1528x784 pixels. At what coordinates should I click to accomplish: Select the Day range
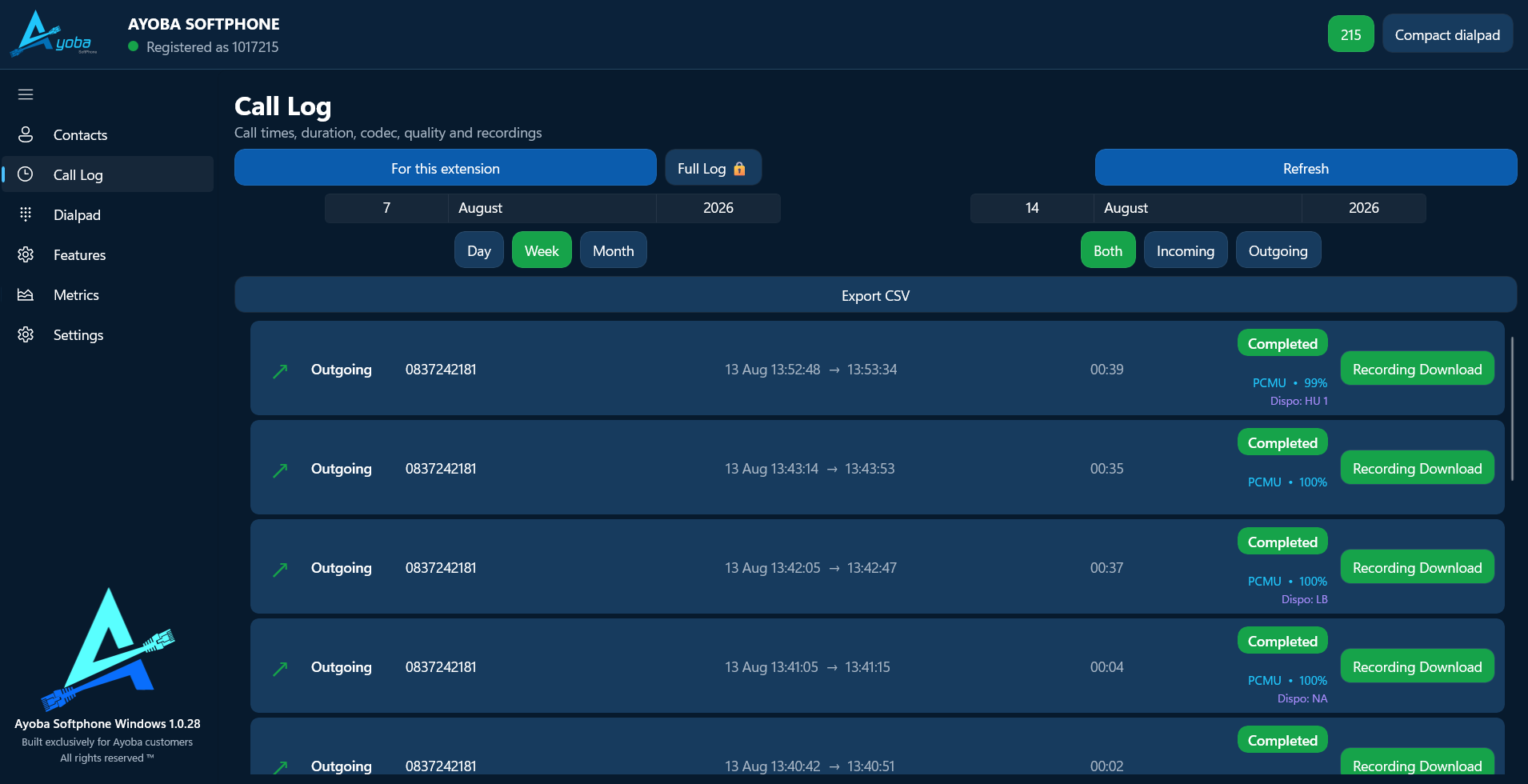tap(479, 250)
